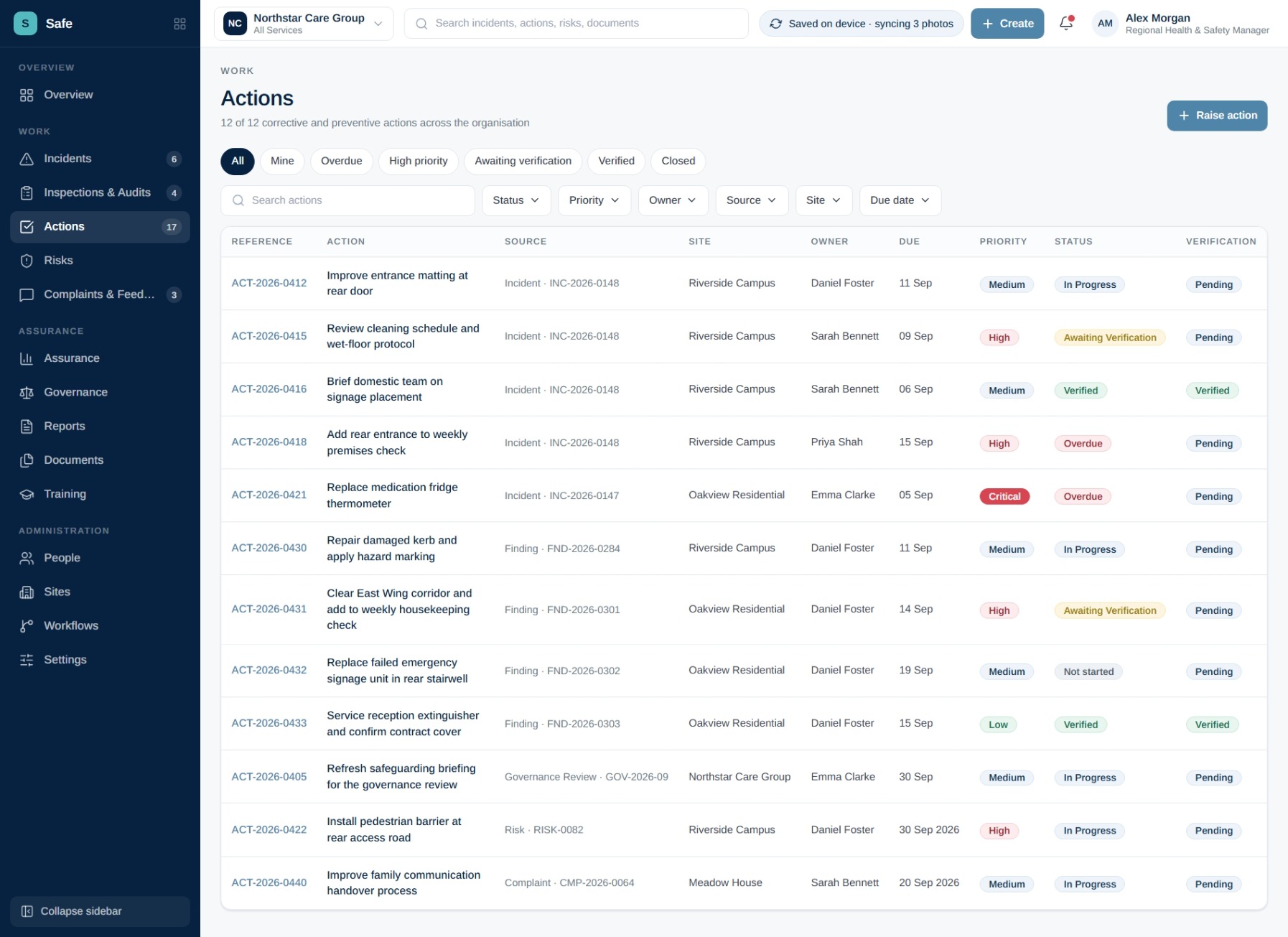This screenshot has width=1288, height=937.
Task: Collapse the sidebar
Action: pyautogui.click(x=100, y=911)
